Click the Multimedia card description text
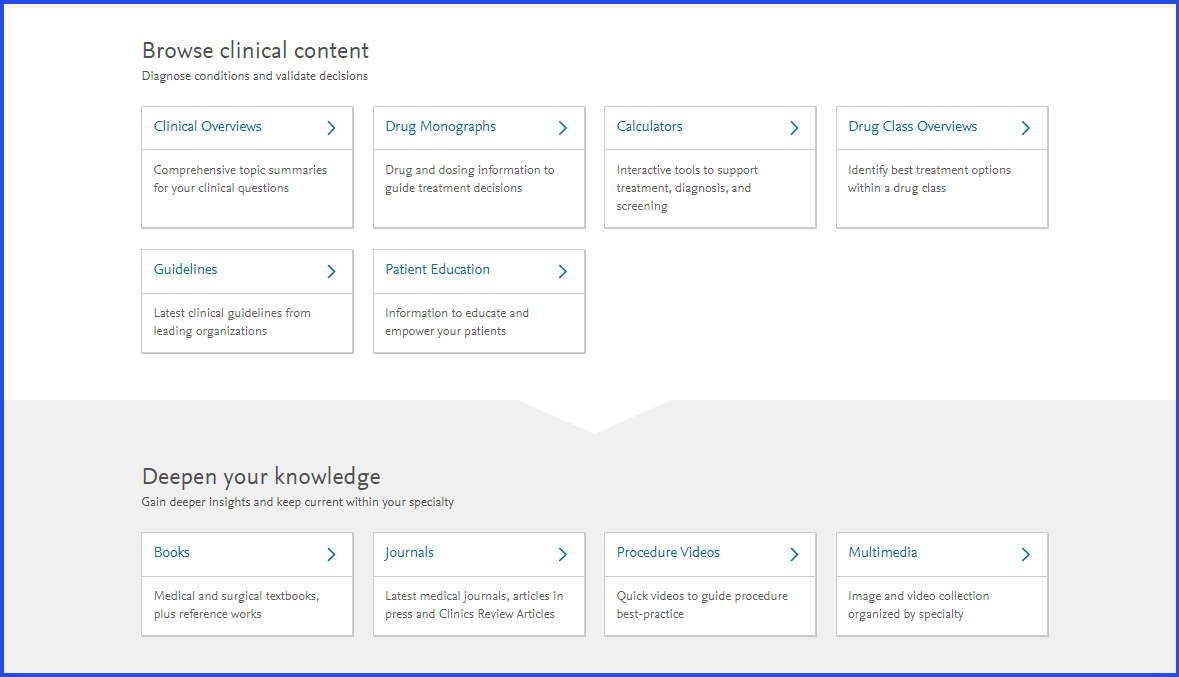The height and width of the screenshot is (677, 1179). (918, 605)
